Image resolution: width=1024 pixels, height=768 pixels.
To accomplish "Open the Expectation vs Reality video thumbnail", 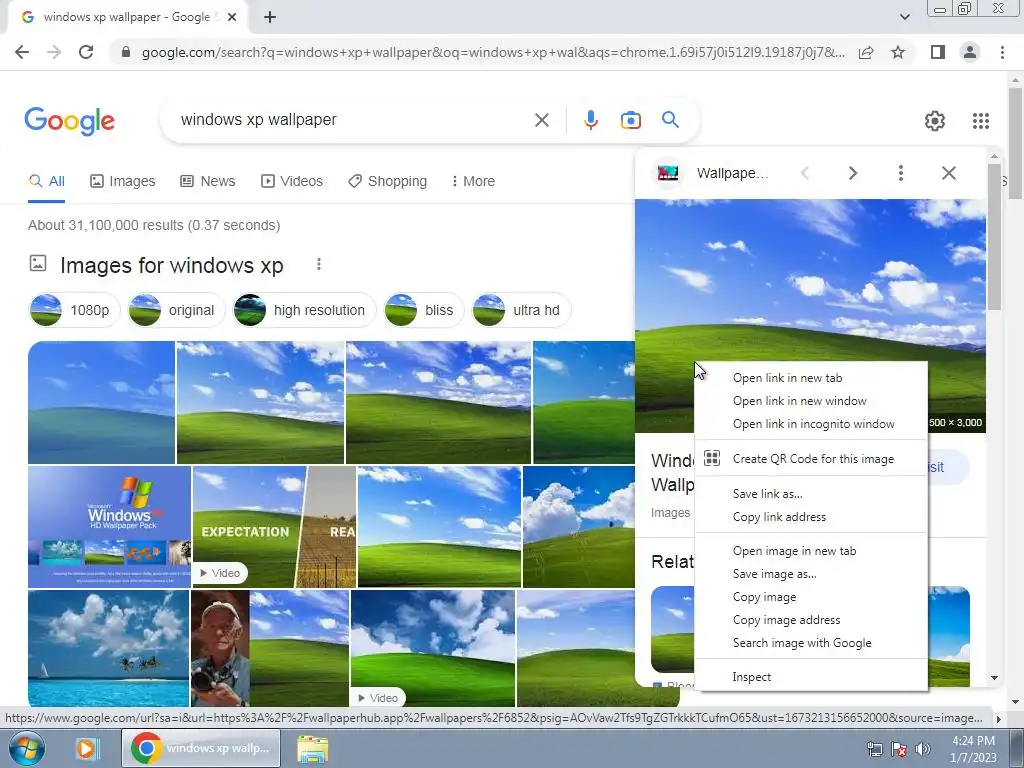I will (274, 526).
